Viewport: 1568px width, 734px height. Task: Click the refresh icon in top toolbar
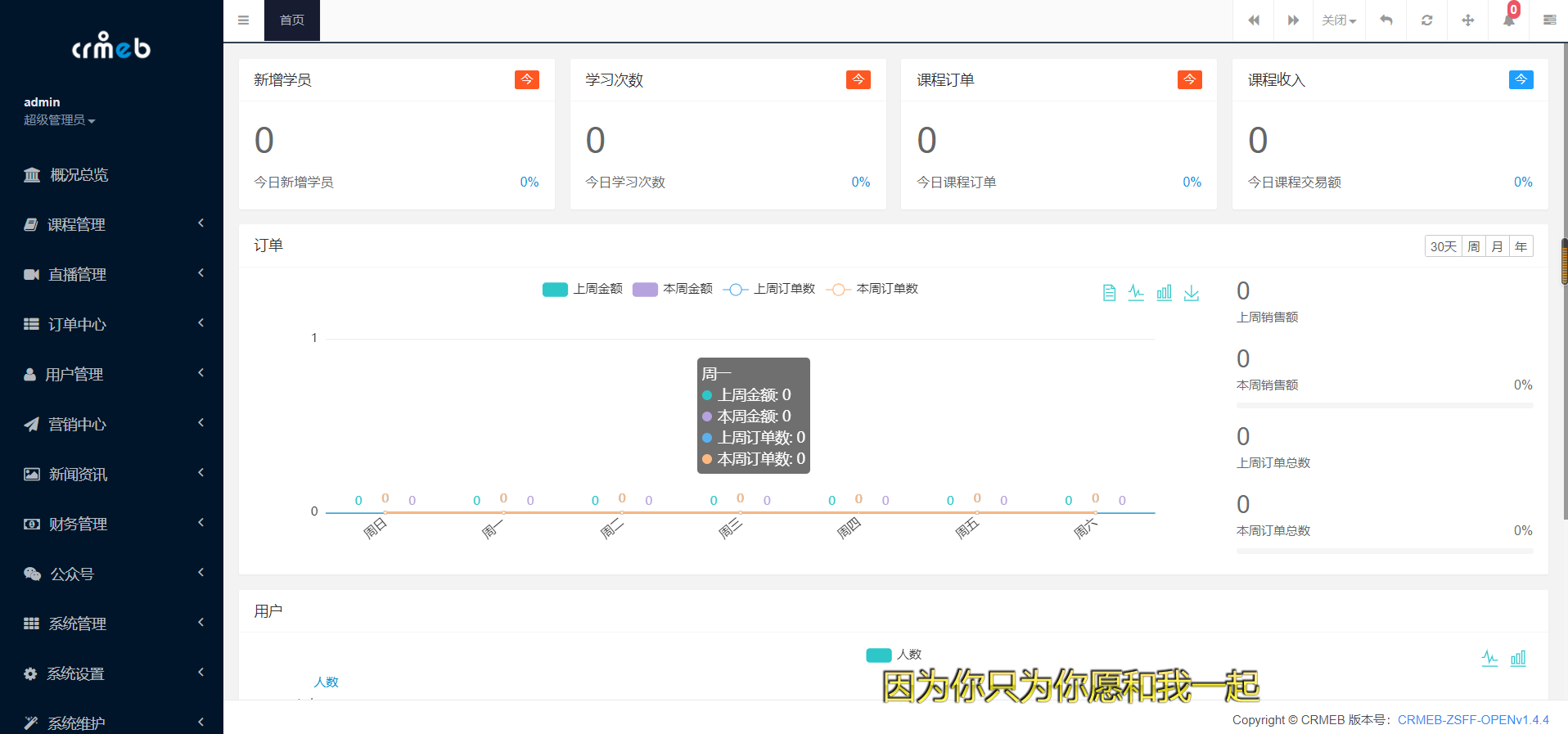pos(1426,20)
